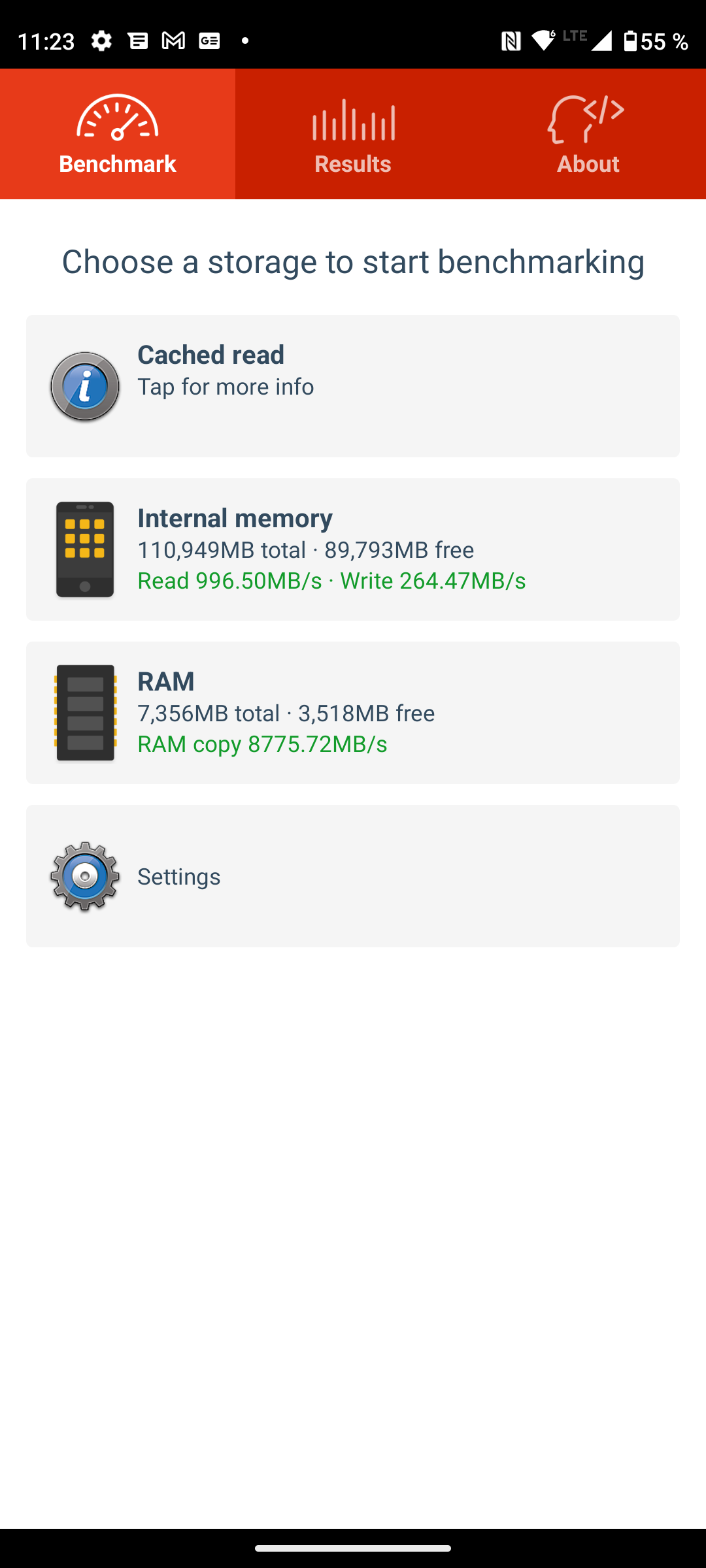Viewport: 706px width, 1568px height.
Task: Tap the RAM copy 8775.72MB/s result
Action: 262,744
